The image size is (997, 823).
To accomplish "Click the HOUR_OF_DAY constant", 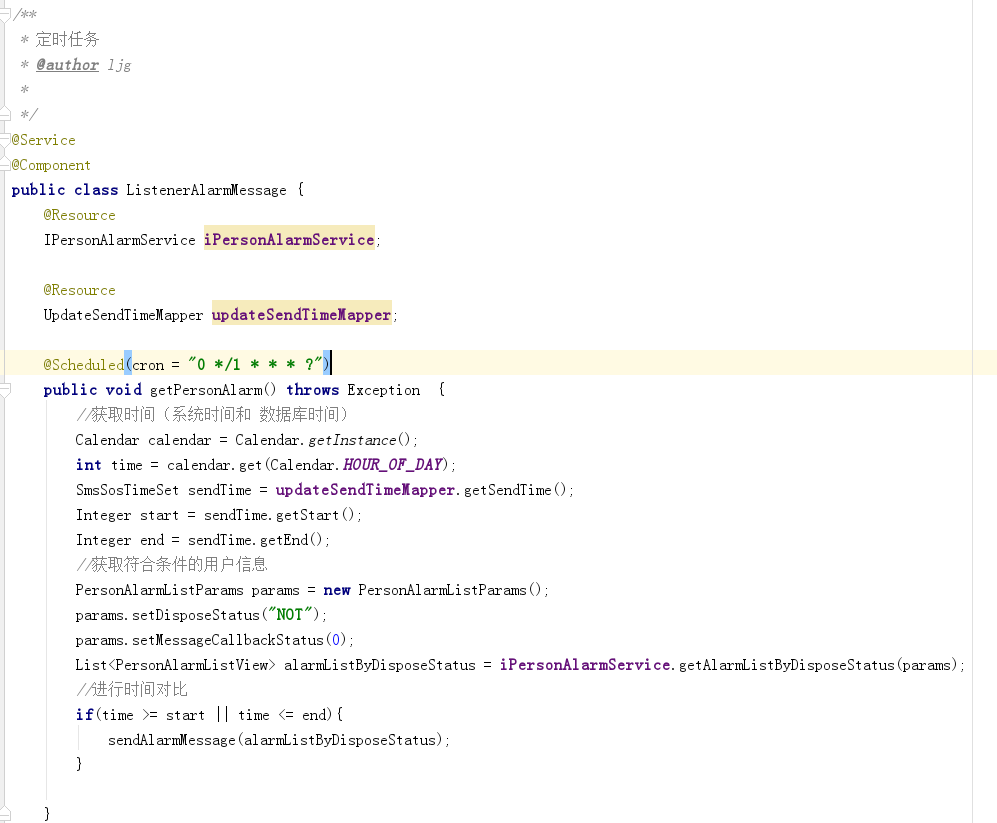I will (x=392, y=465).
